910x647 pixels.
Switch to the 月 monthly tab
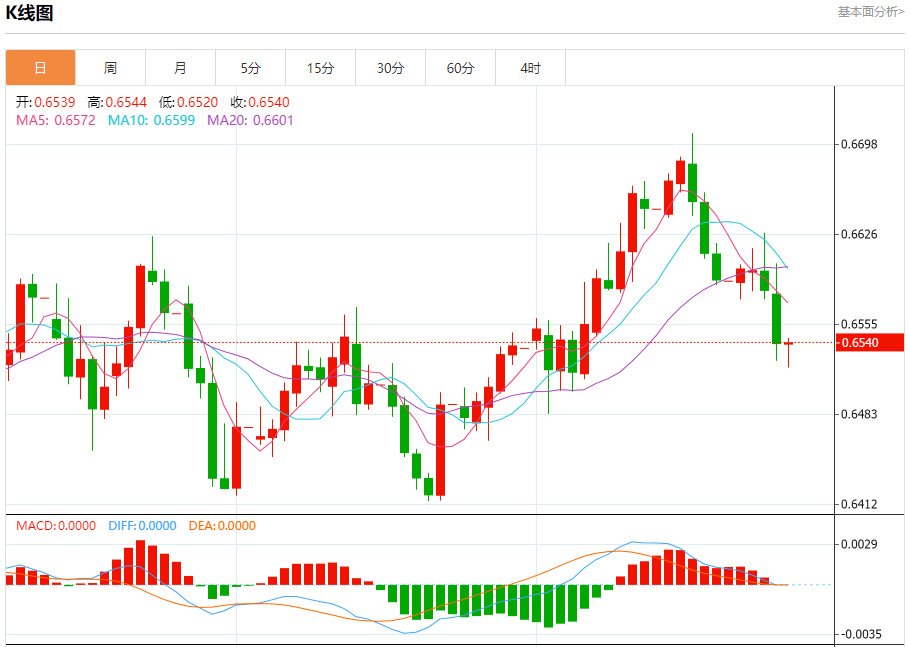coord(180,68)
